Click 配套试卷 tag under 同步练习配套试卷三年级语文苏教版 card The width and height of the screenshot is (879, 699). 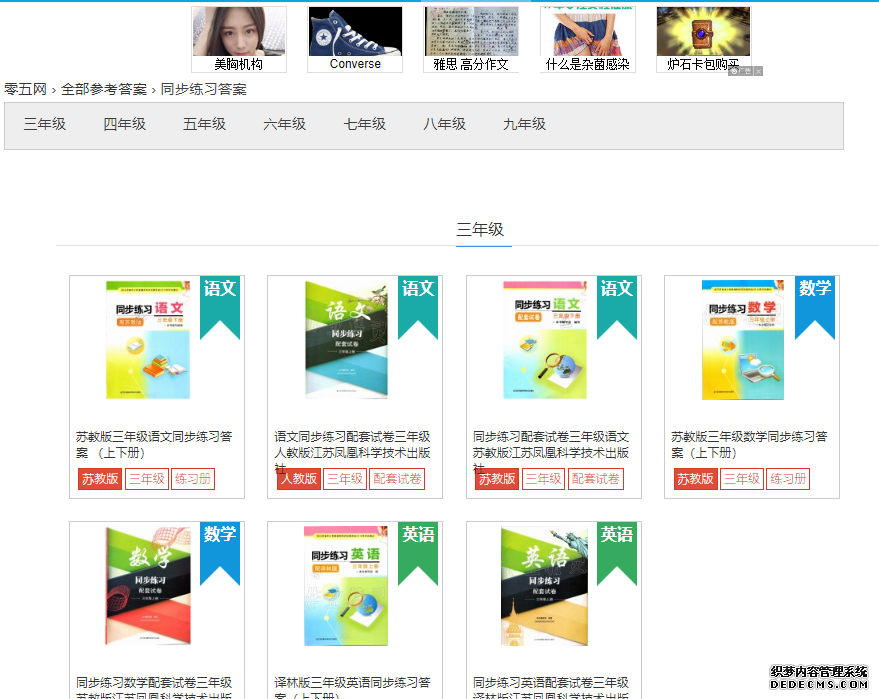point(596,479)
